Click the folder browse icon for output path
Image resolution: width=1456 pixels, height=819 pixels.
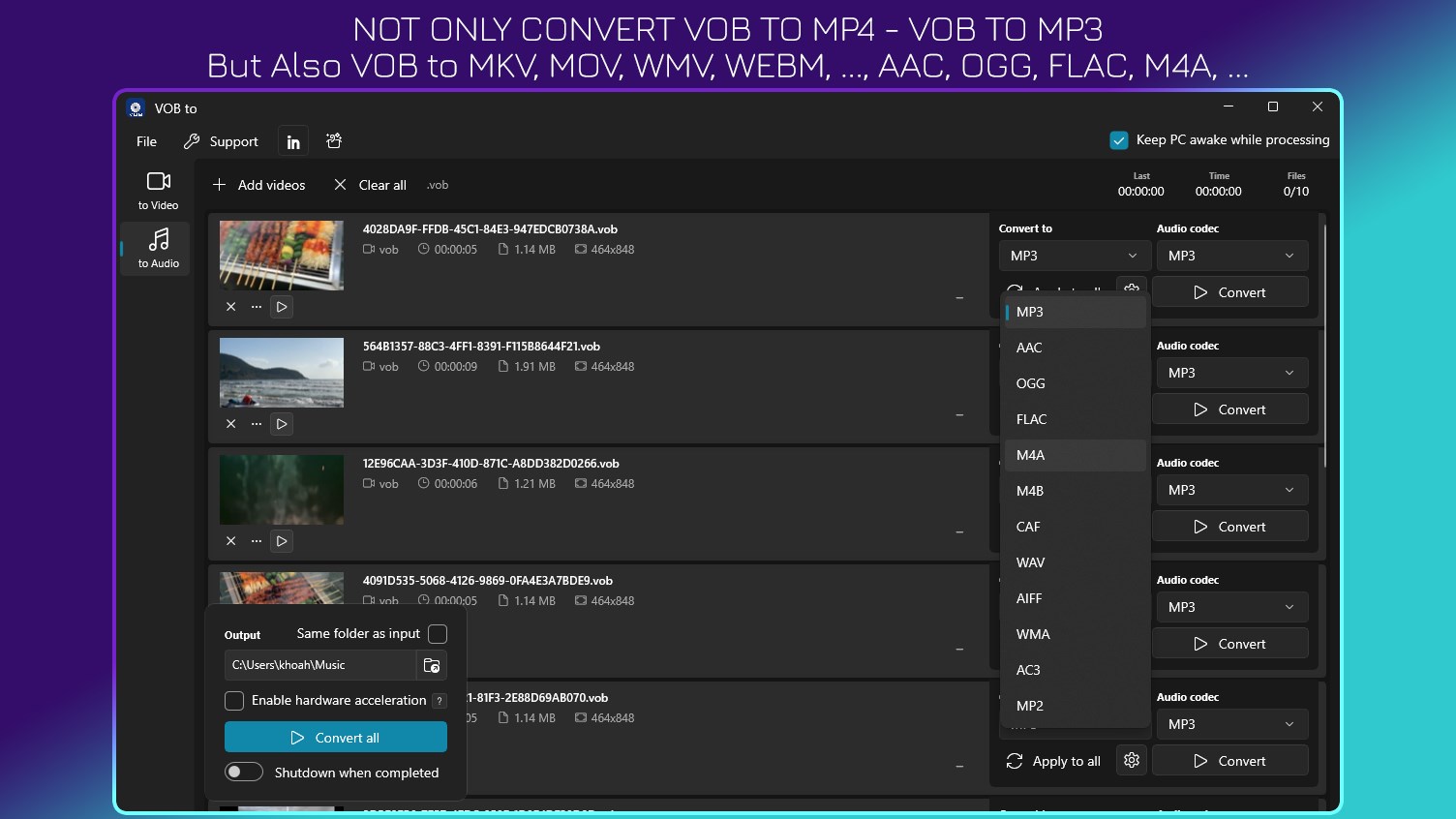(x=432, y=665)
